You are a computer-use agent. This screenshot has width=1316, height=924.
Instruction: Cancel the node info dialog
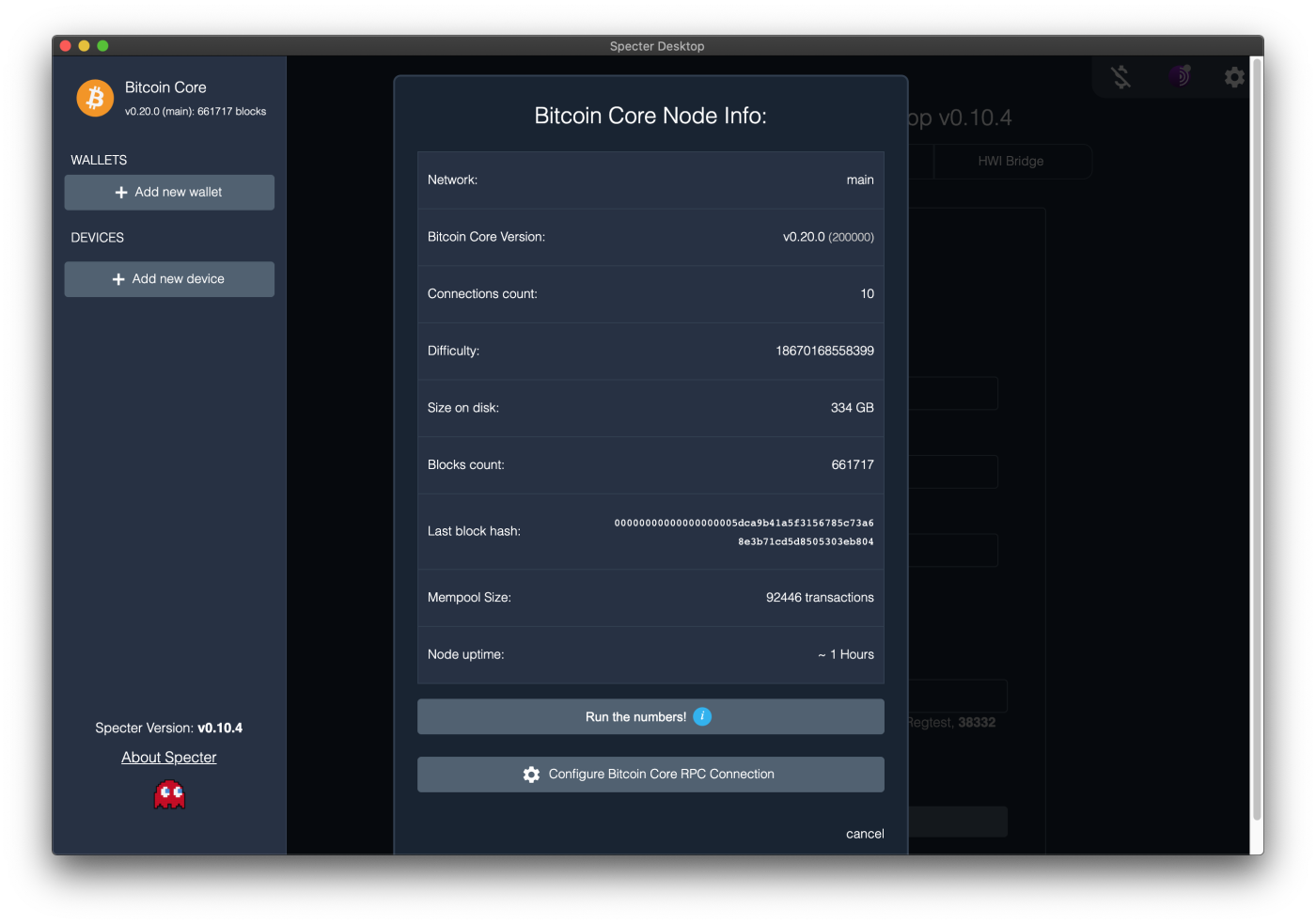[x=865, y=834]
